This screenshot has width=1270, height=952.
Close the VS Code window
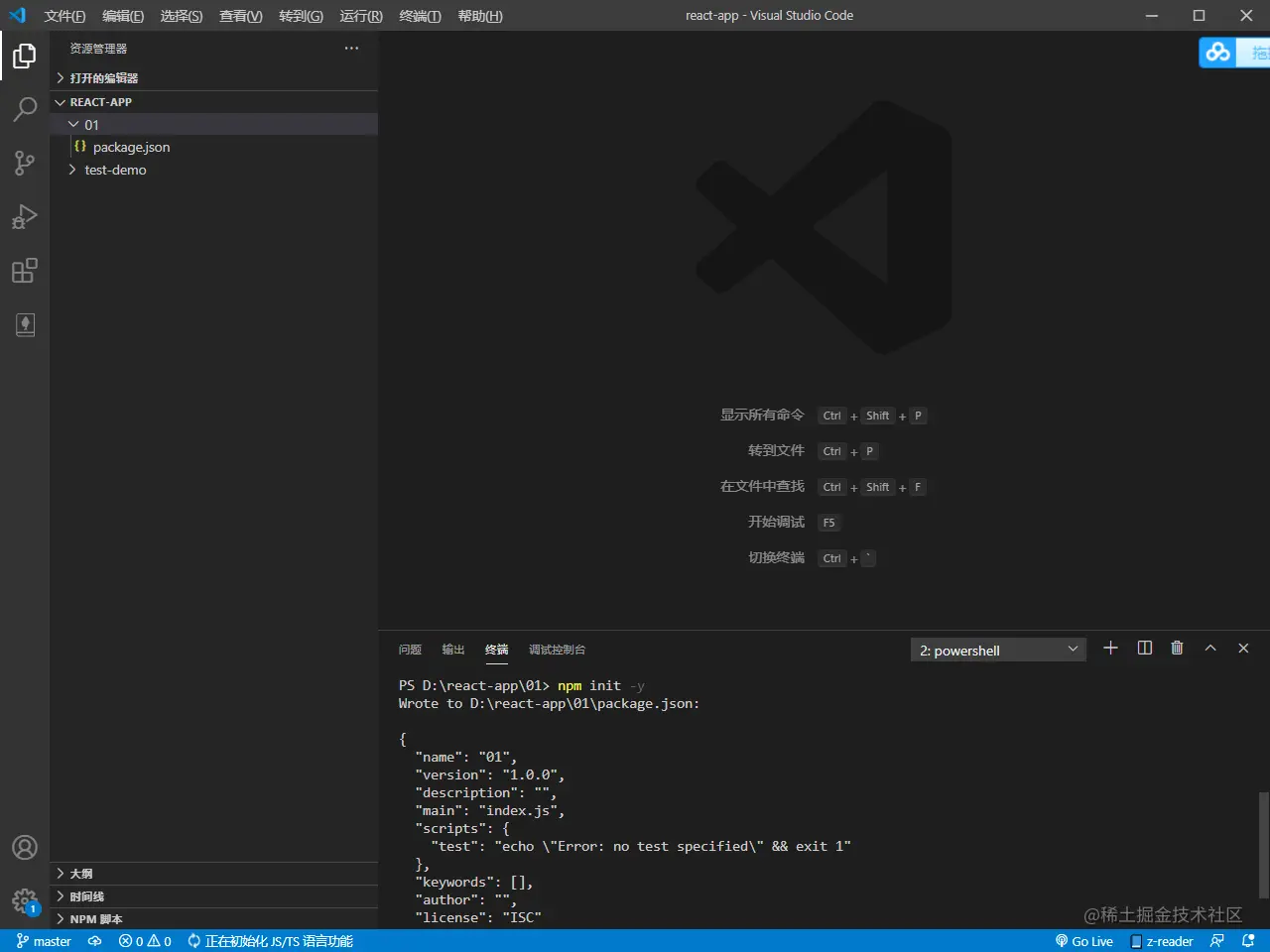pos(1246,15)
